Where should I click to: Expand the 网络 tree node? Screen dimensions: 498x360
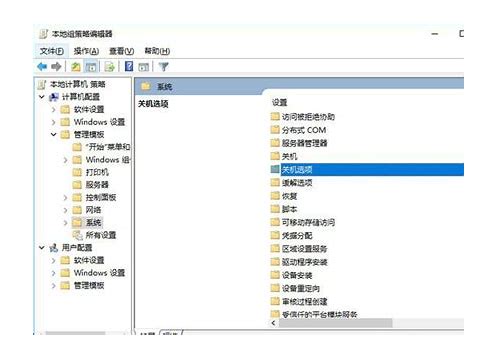[x=66, y=210]
